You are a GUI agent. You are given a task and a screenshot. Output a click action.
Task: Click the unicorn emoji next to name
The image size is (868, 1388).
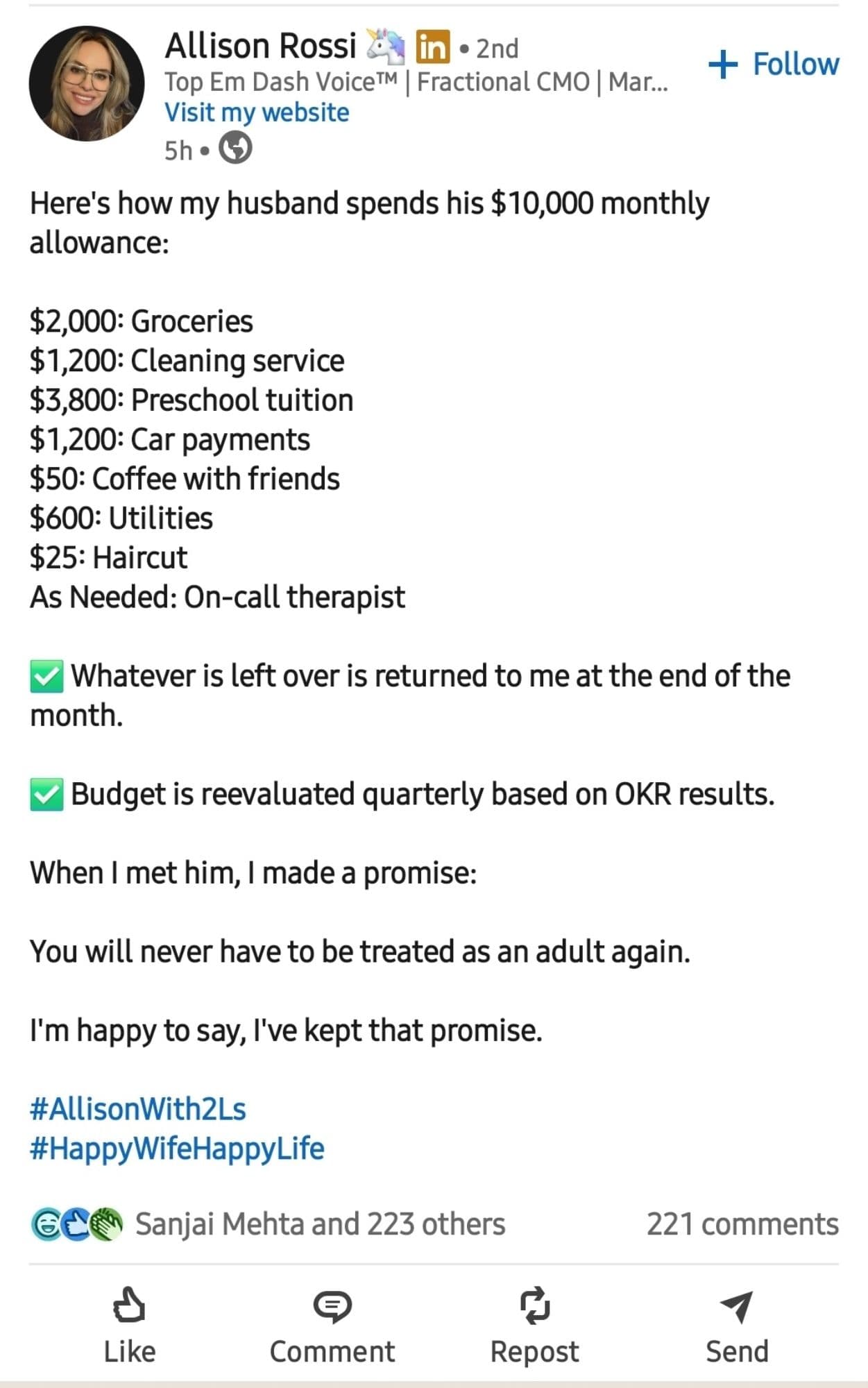pyautogui.click(x=386, y=46)
